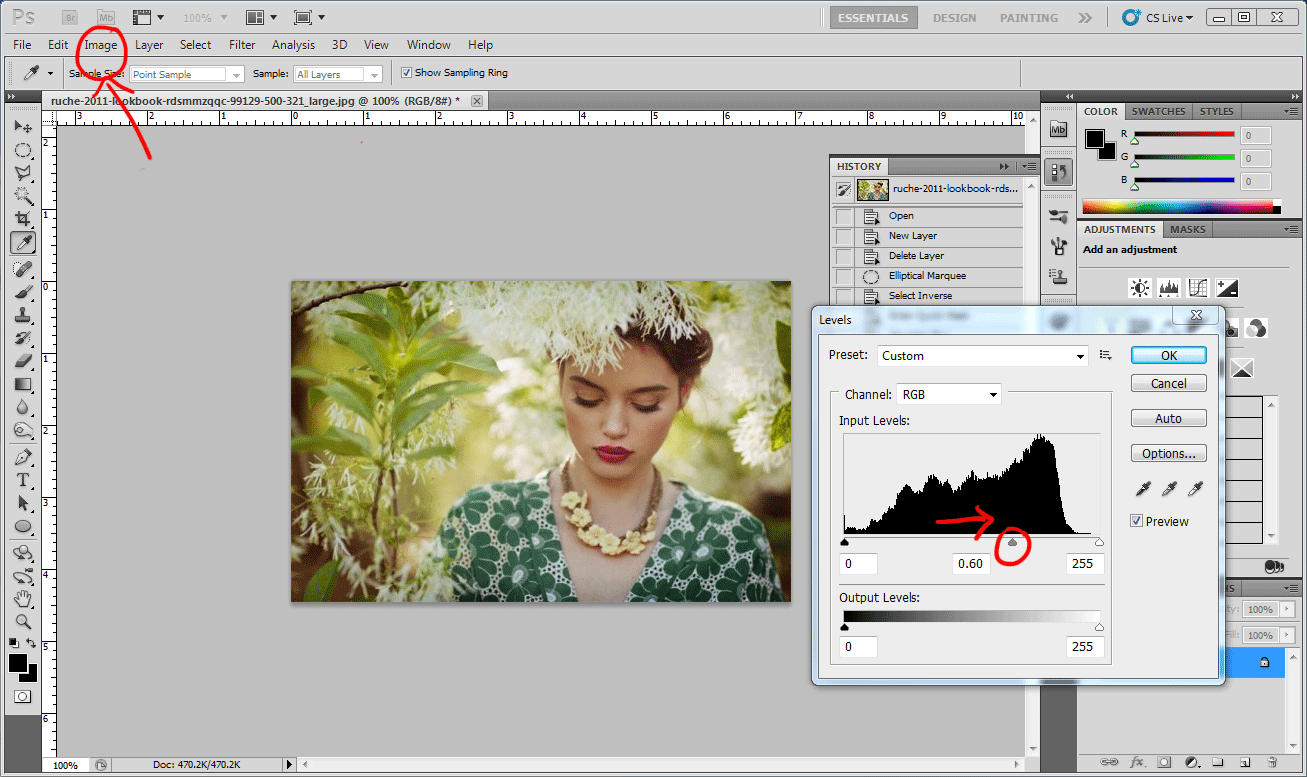Add a Brightness/Contrast adjustment icon
1307x777 pixels.
(1139, 289)
